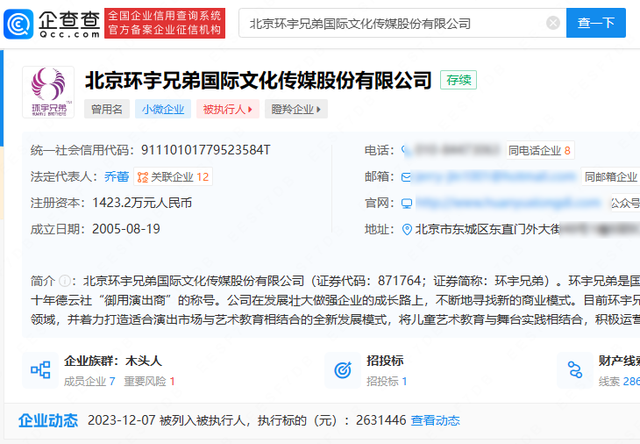Select the 曾用名 tag
This screenshot has width=640, height=444.
coord(107,109)
